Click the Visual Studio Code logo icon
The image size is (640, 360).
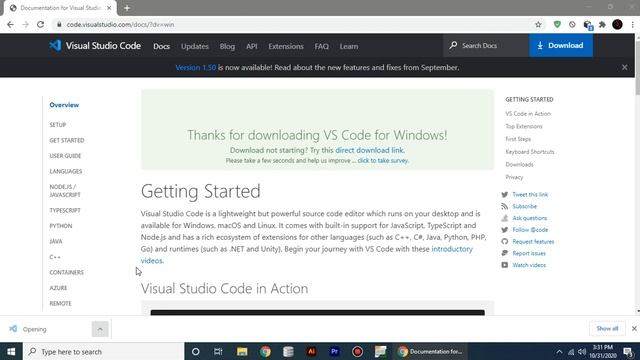pyautogui.click(x=55, y=45)
